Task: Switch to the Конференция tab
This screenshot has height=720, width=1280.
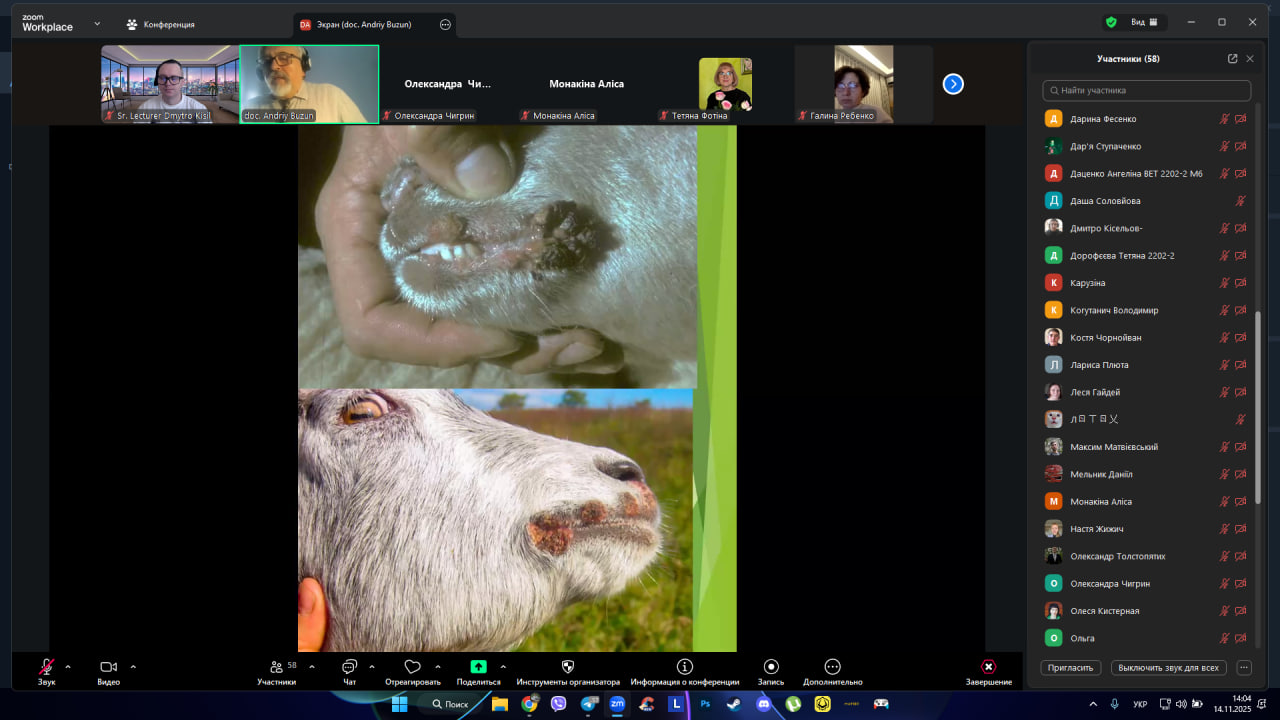Action: [161, 24]
